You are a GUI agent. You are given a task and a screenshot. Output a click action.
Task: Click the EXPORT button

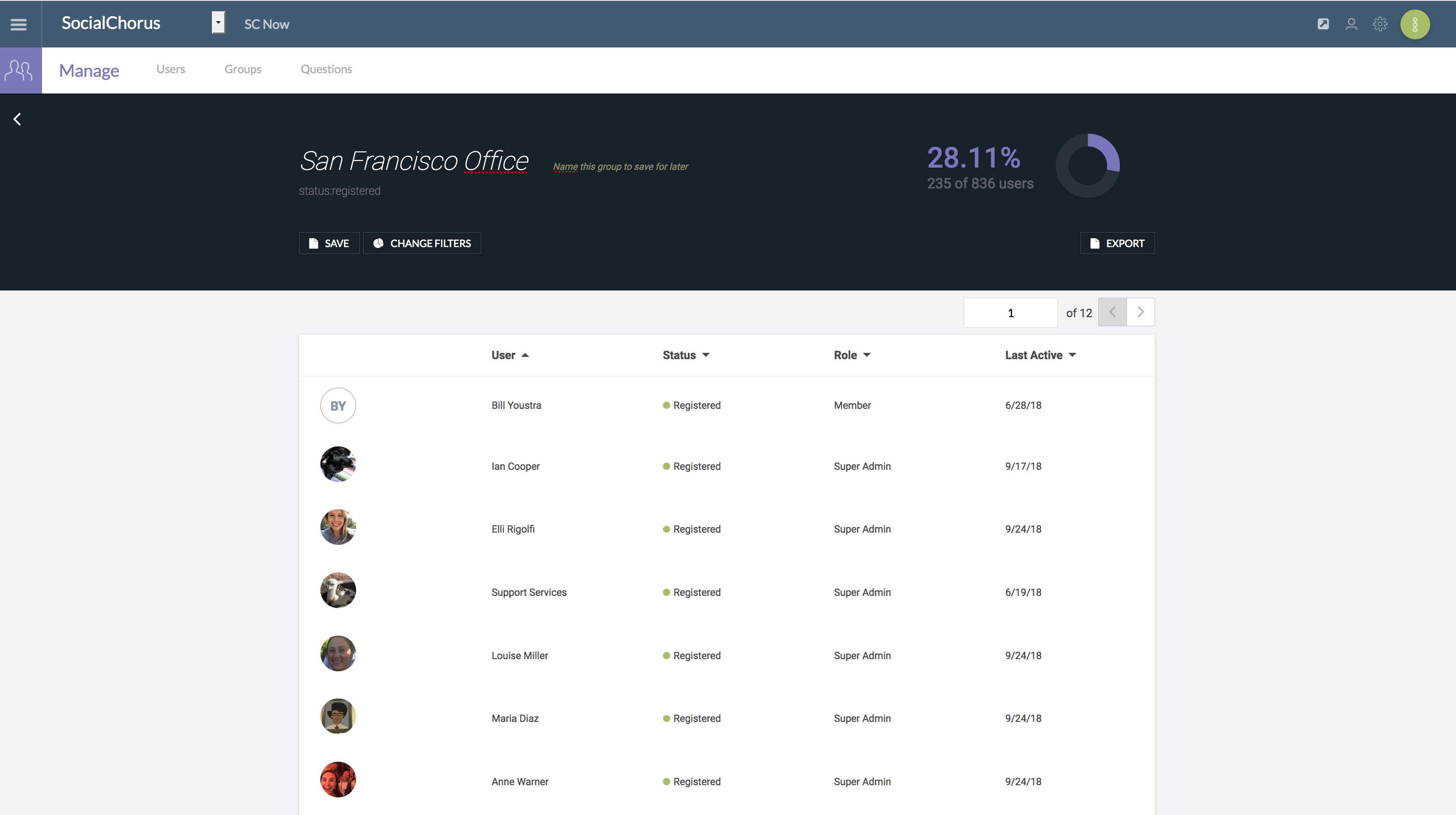(x=1117, y=243)
